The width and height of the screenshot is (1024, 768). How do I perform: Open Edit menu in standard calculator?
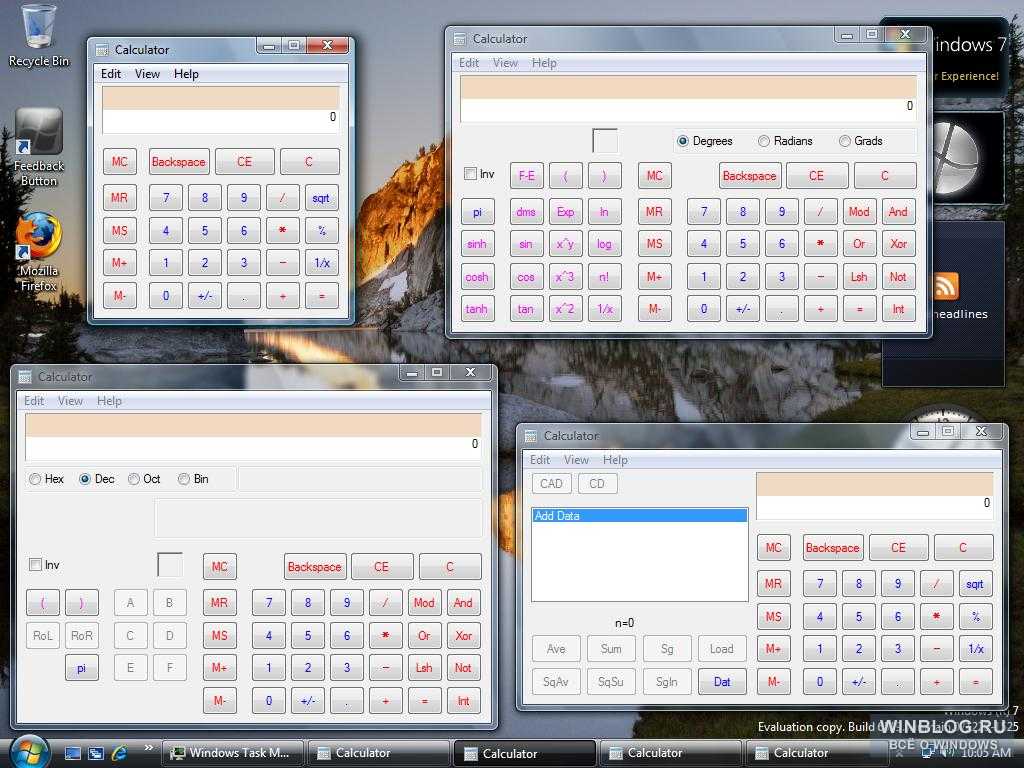tap(110, 74)
